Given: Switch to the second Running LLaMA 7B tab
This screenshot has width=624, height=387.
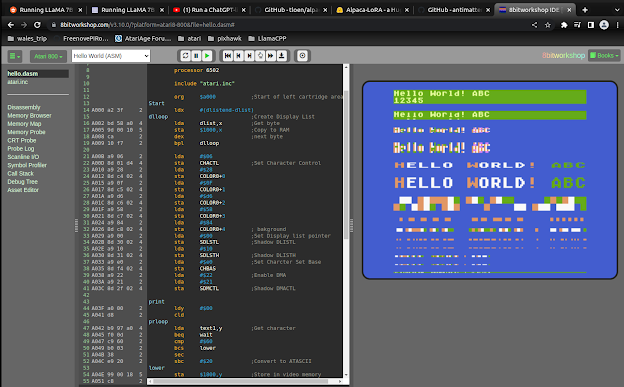Looking at the screenshot, I should click(x=127, y=10).
